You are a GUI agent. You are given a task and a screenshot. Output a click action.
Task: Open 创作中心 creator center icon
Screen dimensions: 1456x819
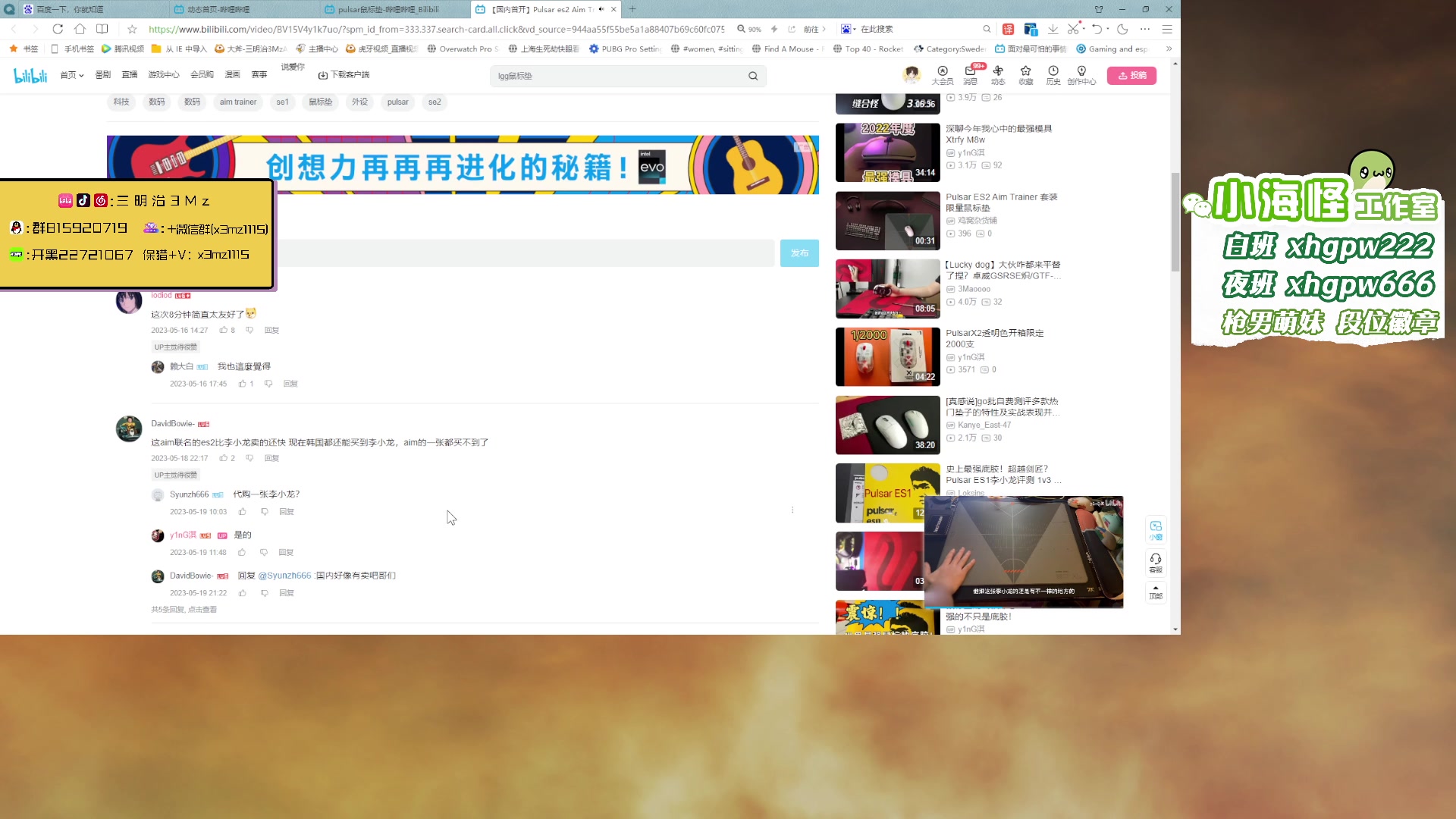click(x=1081, y=75)
